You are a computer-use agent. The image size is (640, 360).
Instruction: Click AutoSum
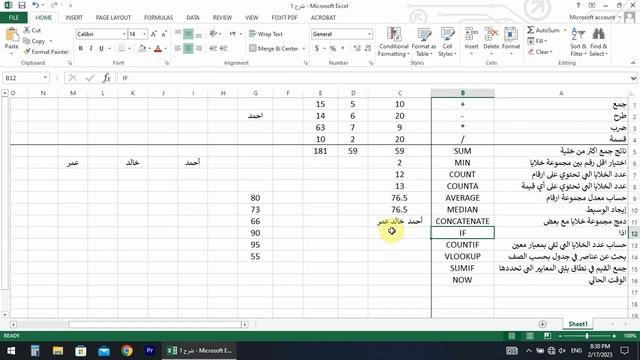click(543, 30)
